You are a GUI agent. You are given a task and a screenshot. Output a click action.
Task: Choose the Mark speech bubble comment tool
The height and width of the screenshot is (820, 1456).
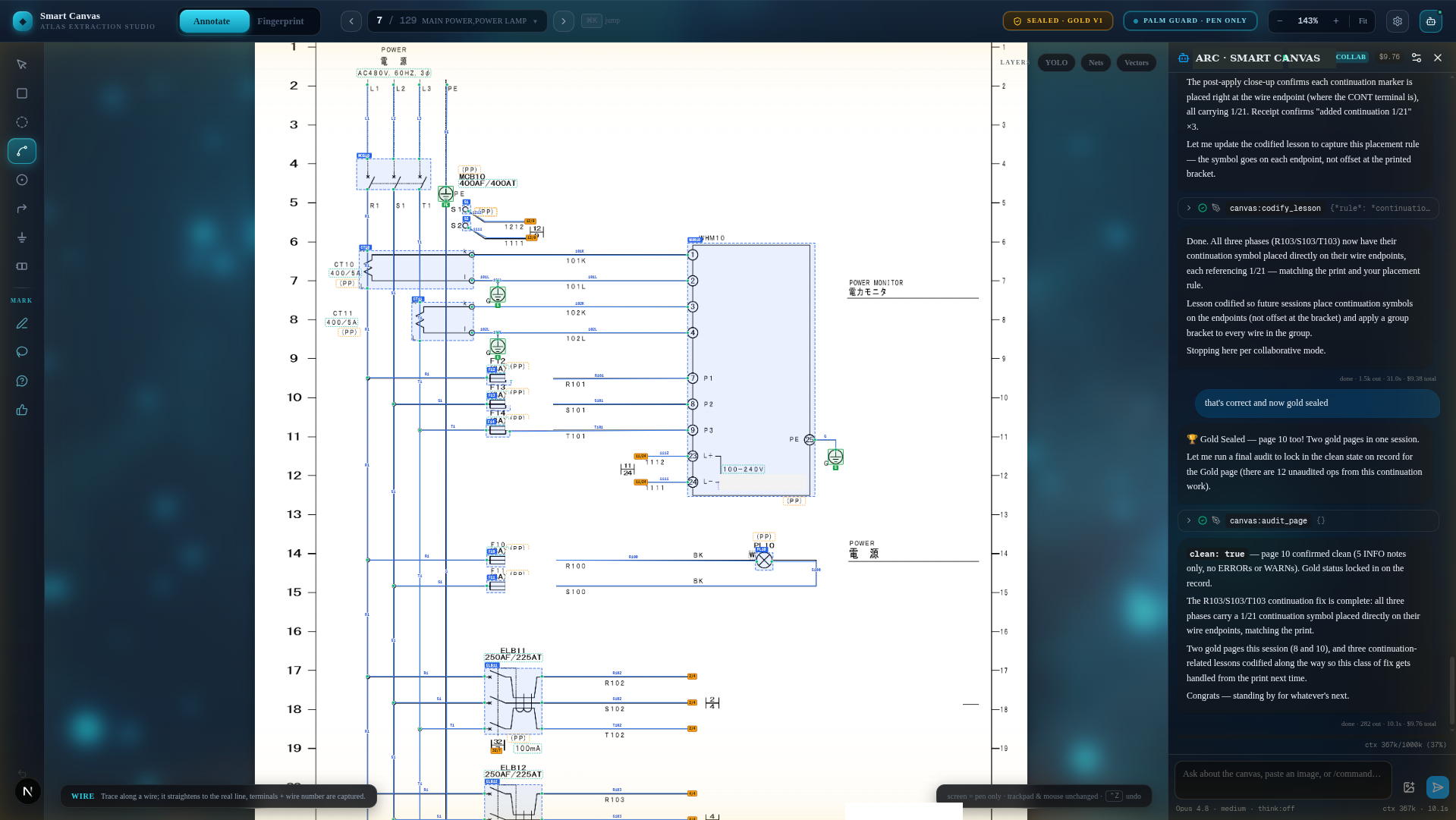click(x=22, y=352)
